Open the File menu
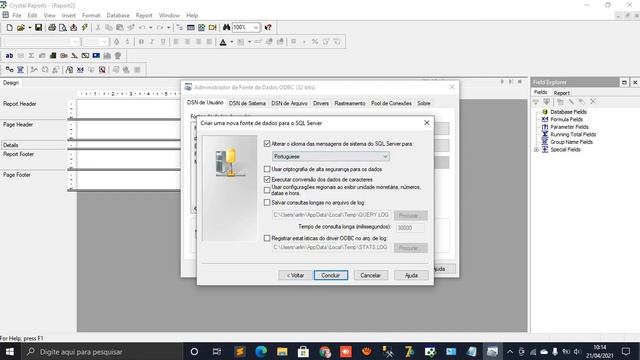640x360 pixels. pos(17,16)
